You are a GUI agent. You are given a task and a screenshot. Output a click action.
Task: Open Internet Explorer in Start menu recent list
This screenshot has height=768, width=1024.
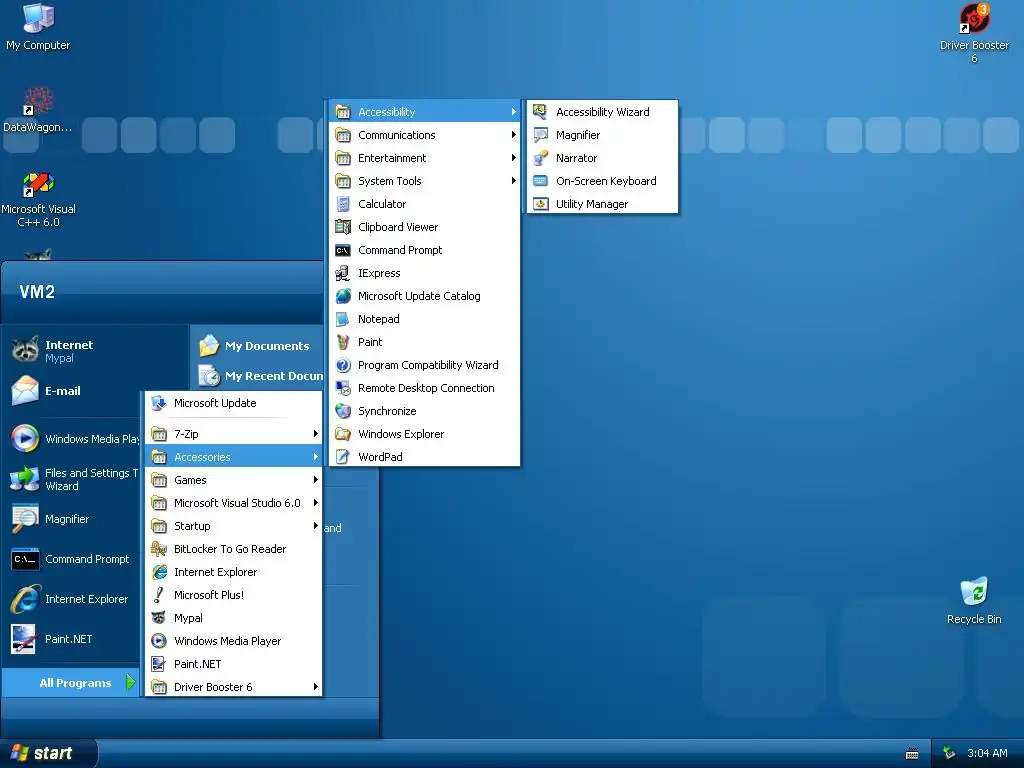[x=73, y=599]
